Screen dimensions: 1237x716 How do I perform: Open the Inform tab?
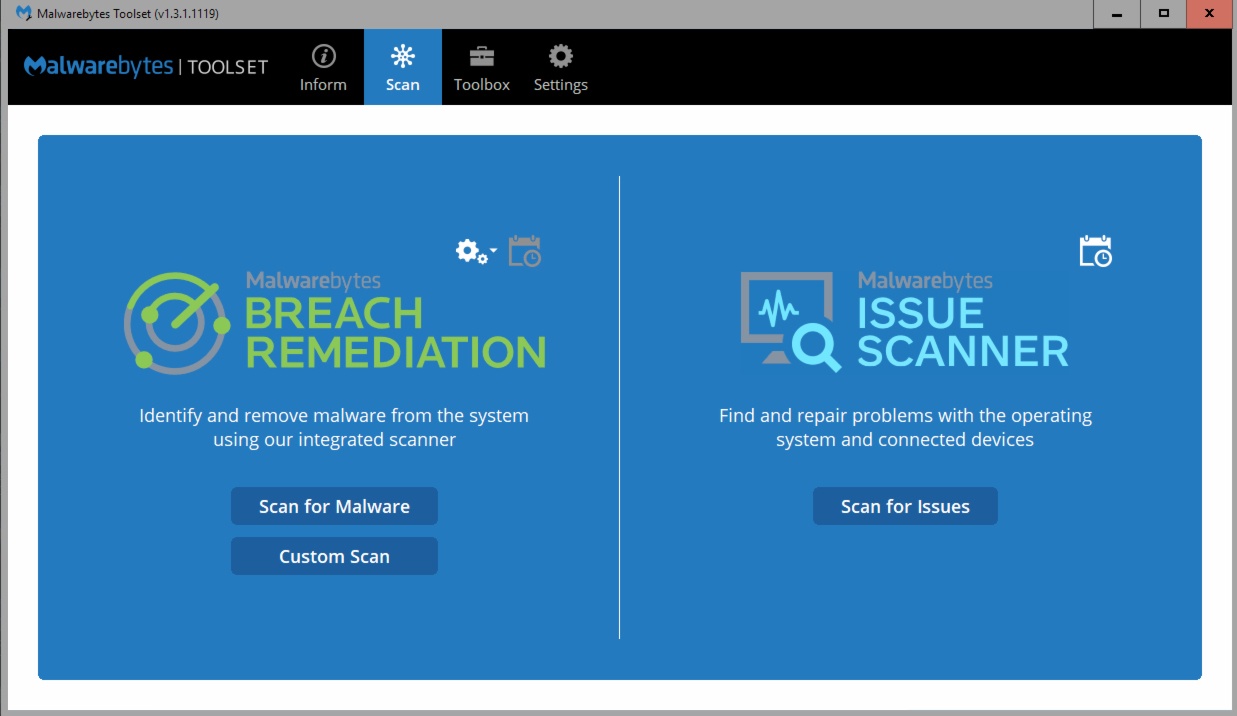[x=323, y=67]
